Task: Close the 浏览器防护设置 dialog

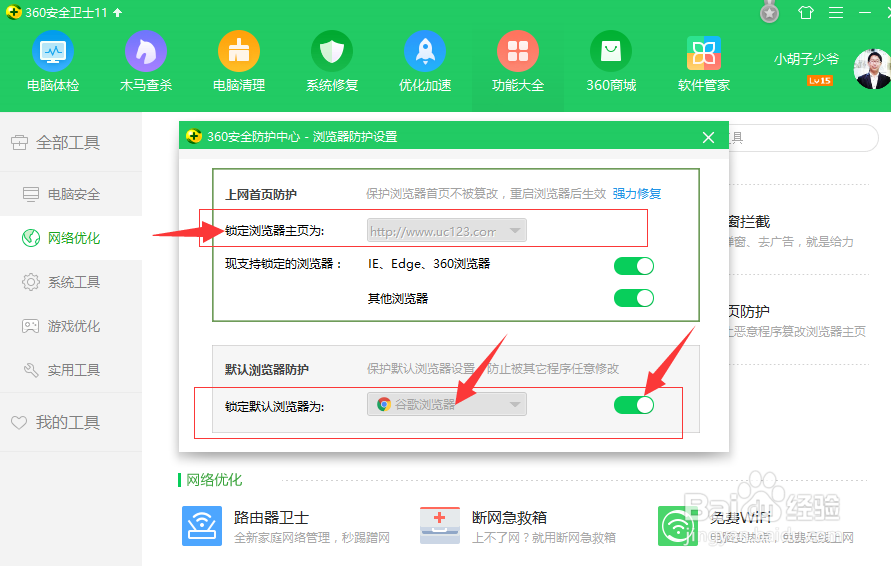Action: (708, 138)
